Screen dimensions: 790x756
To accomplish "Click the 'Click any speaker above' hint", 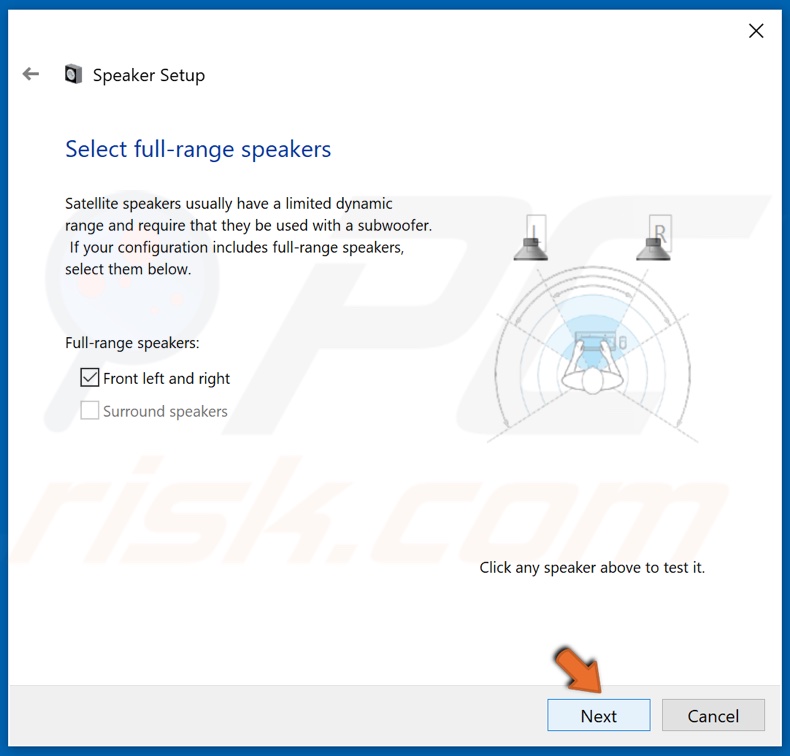I will [592, 568].
